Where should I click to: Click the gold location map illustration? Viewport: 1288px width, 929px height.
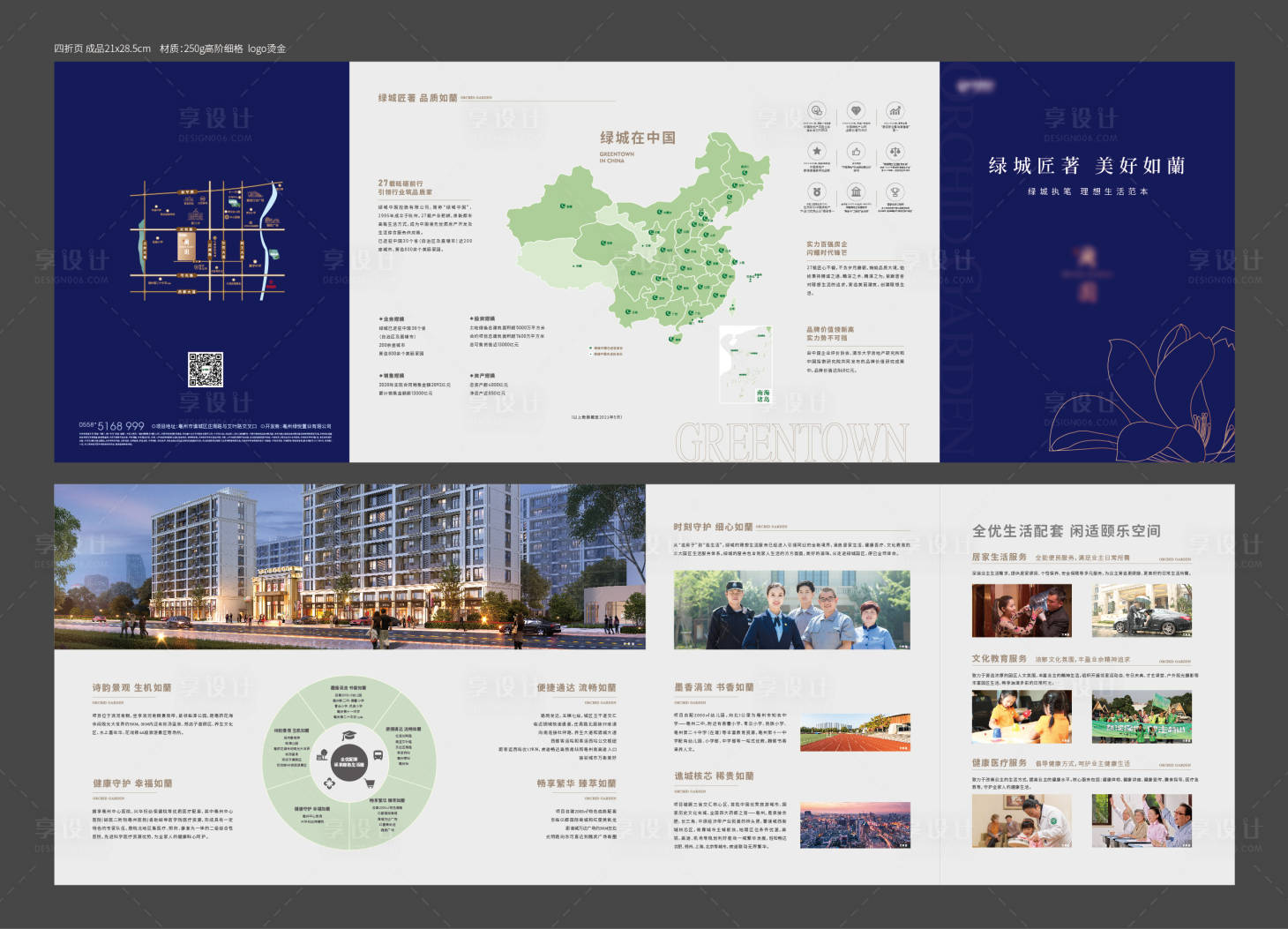click(207, 239)
